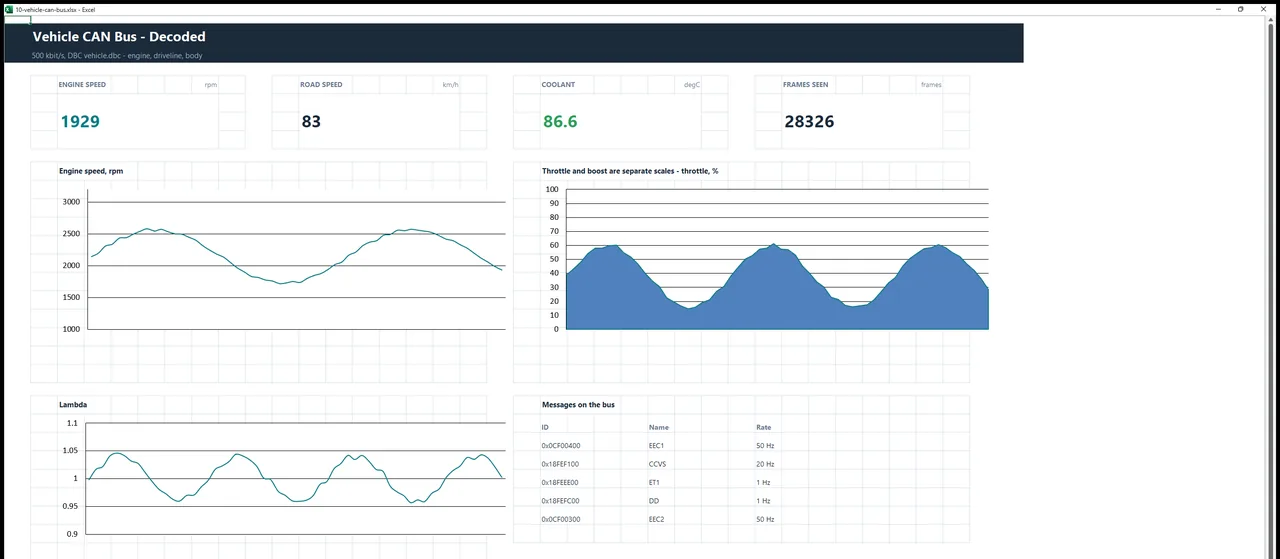Click the 1.05 axis label on Lambda chart
The width and height of the screenshot is (1280, 559).
coord(70,451)
